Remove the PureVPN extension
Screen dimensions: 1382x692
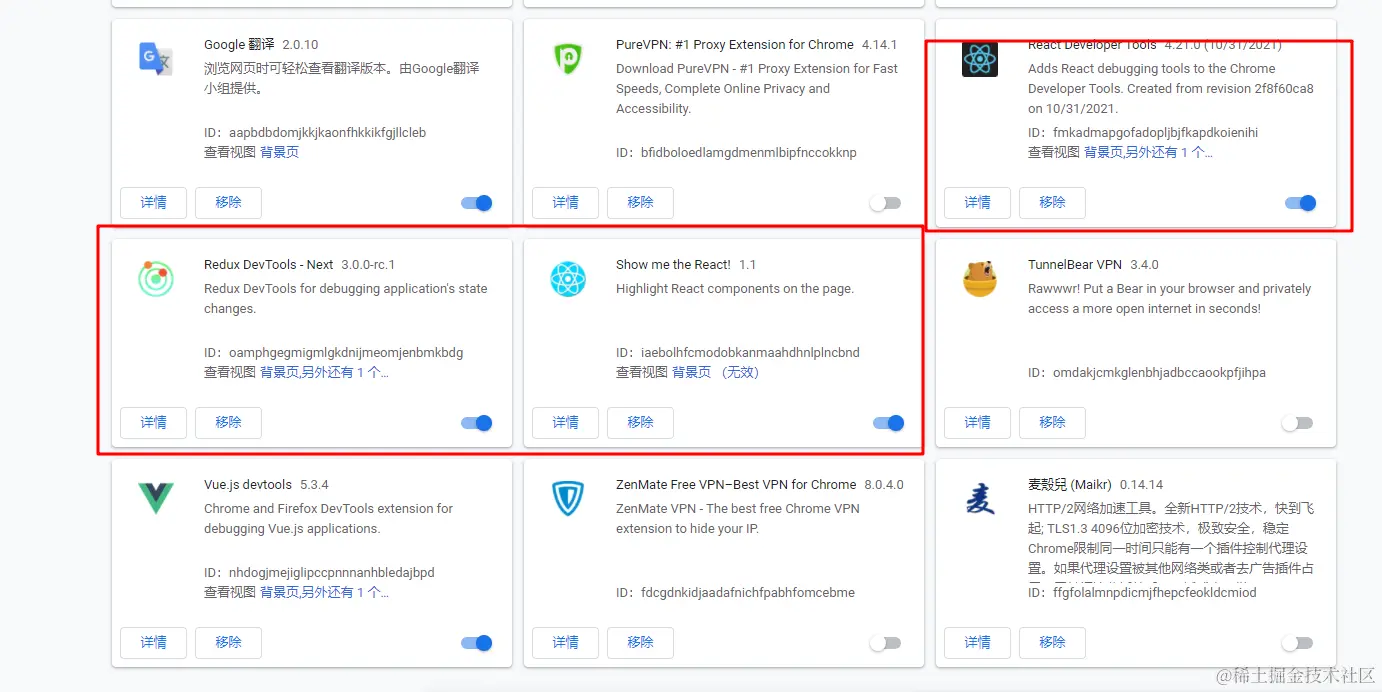(640, 202)
